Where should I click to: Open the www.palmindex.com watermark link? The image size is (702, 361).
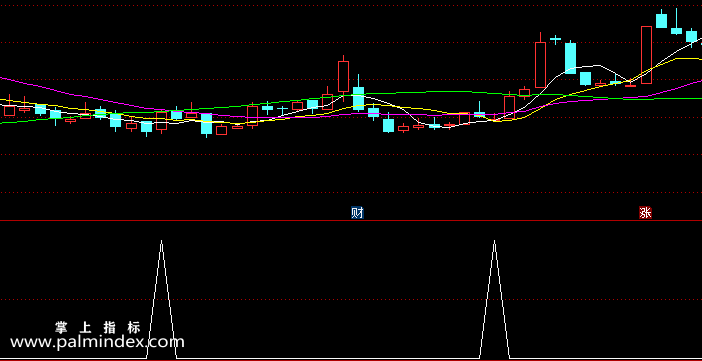97,343
